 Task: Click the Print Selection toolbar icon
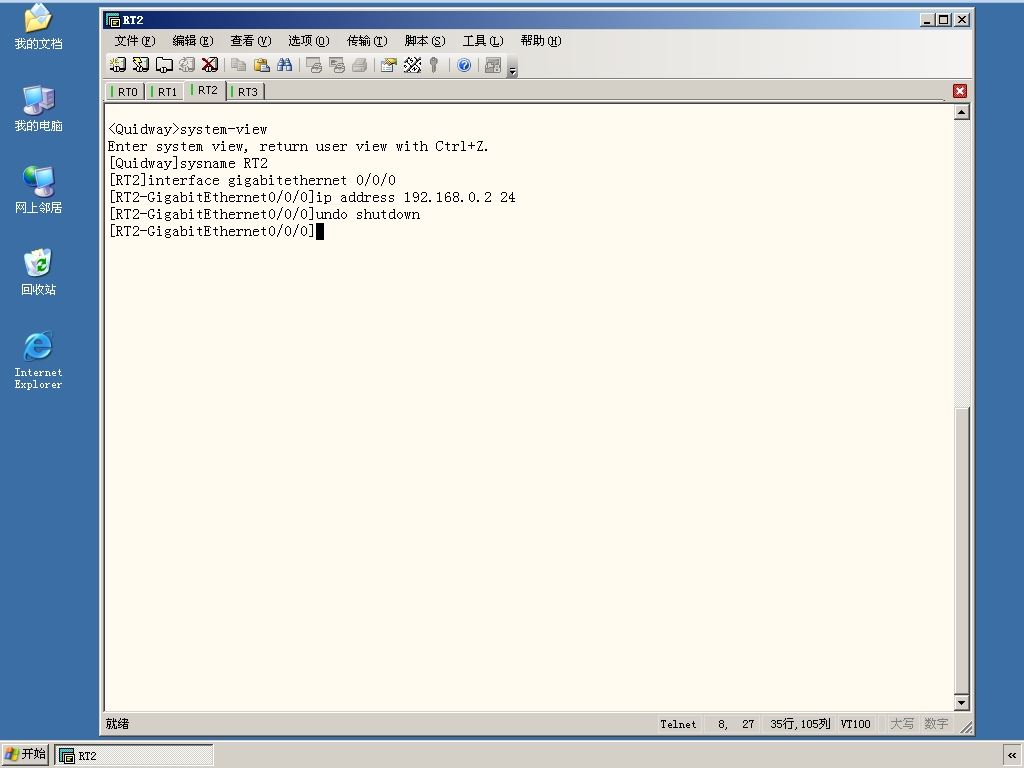click(x=337, y=65)
